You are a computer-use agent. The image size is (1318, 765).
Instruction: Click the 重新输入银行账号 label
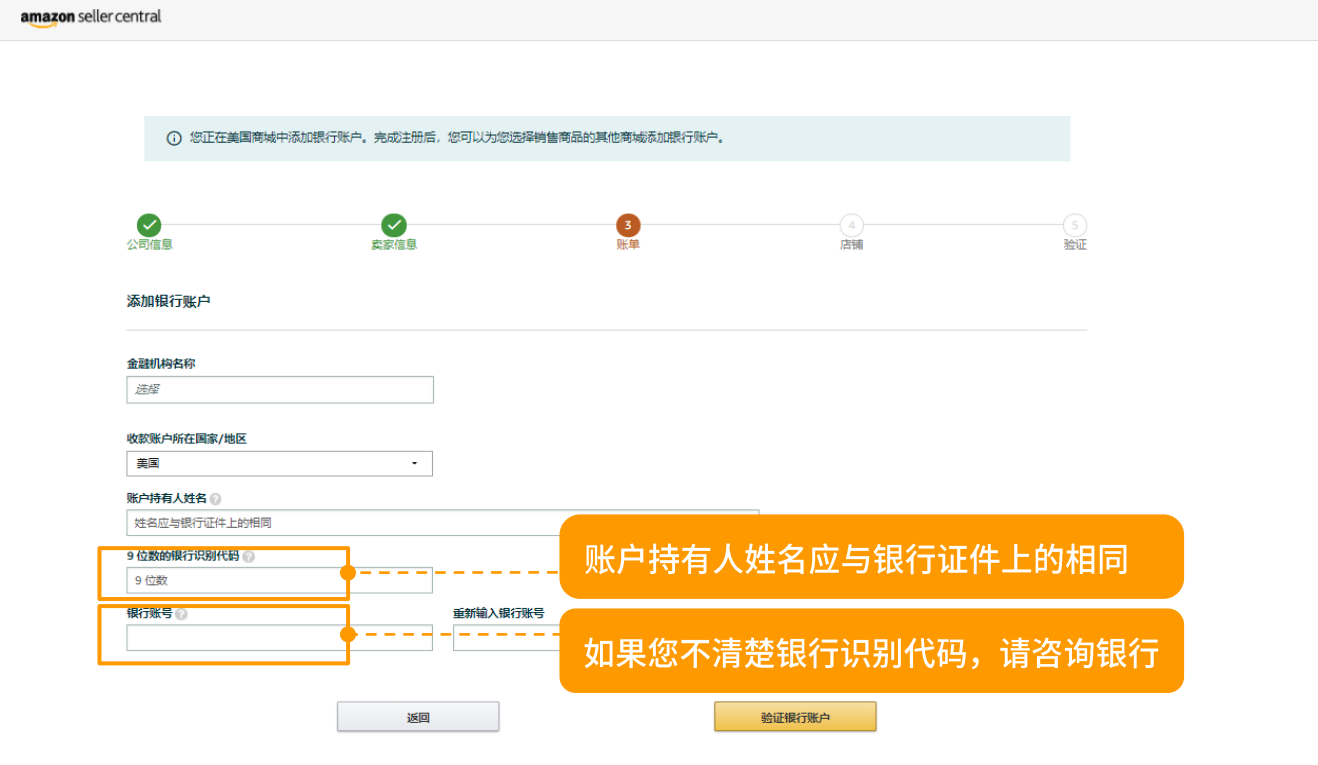(x=499, y=613)
